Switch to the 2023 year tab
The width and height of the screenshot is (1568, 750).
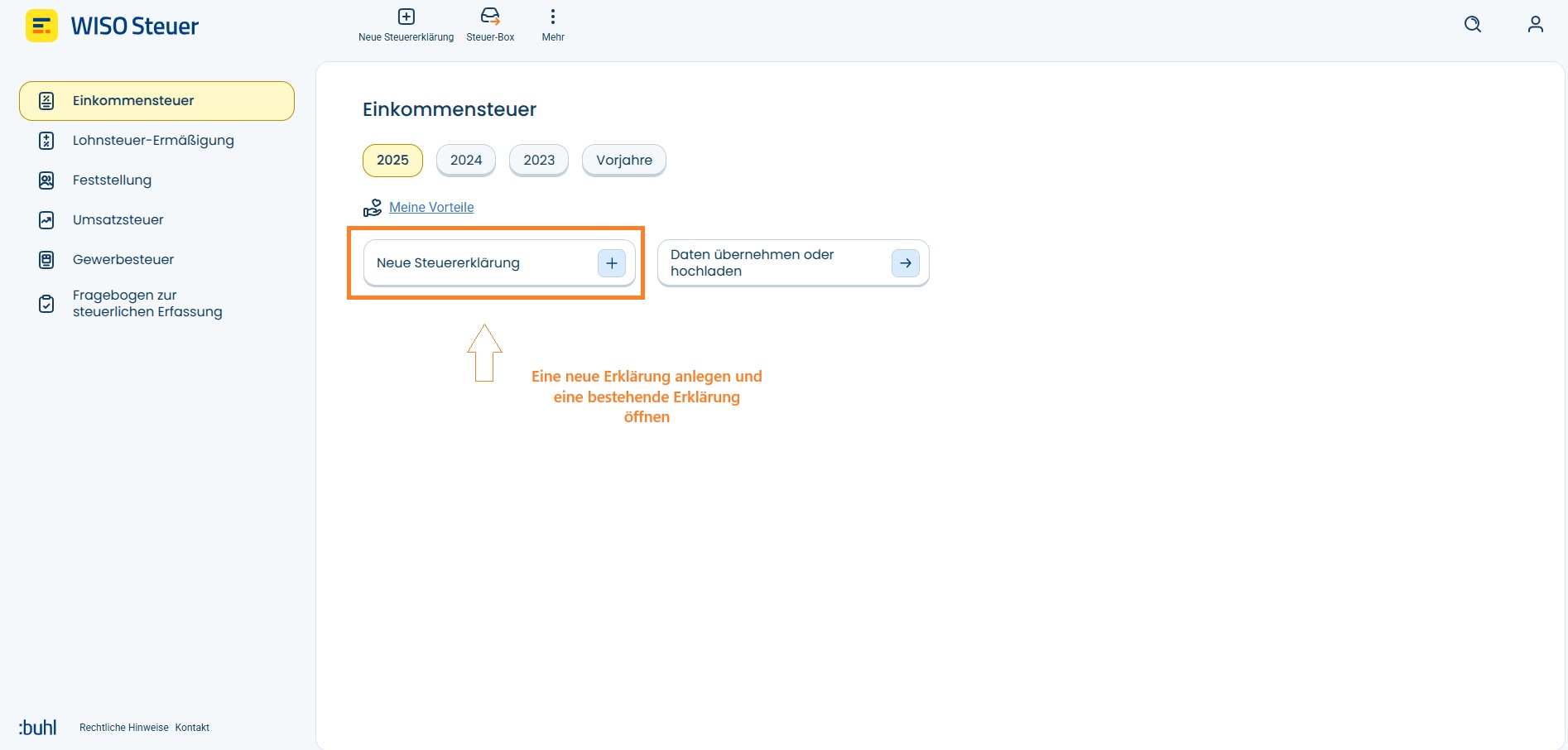click(539, 161)
